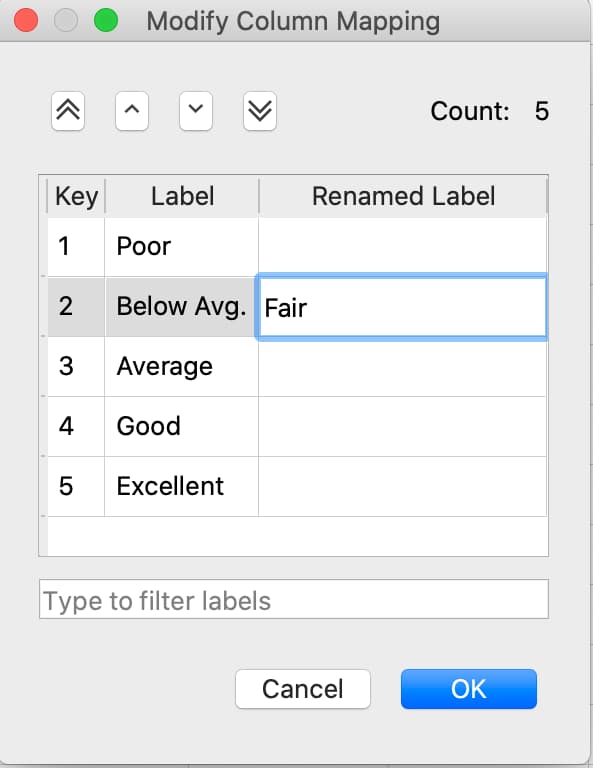Image resolution: width=593 pixels, height=768 pixels.
Task: Click the Key column header
Action: (x=76, y=196)
